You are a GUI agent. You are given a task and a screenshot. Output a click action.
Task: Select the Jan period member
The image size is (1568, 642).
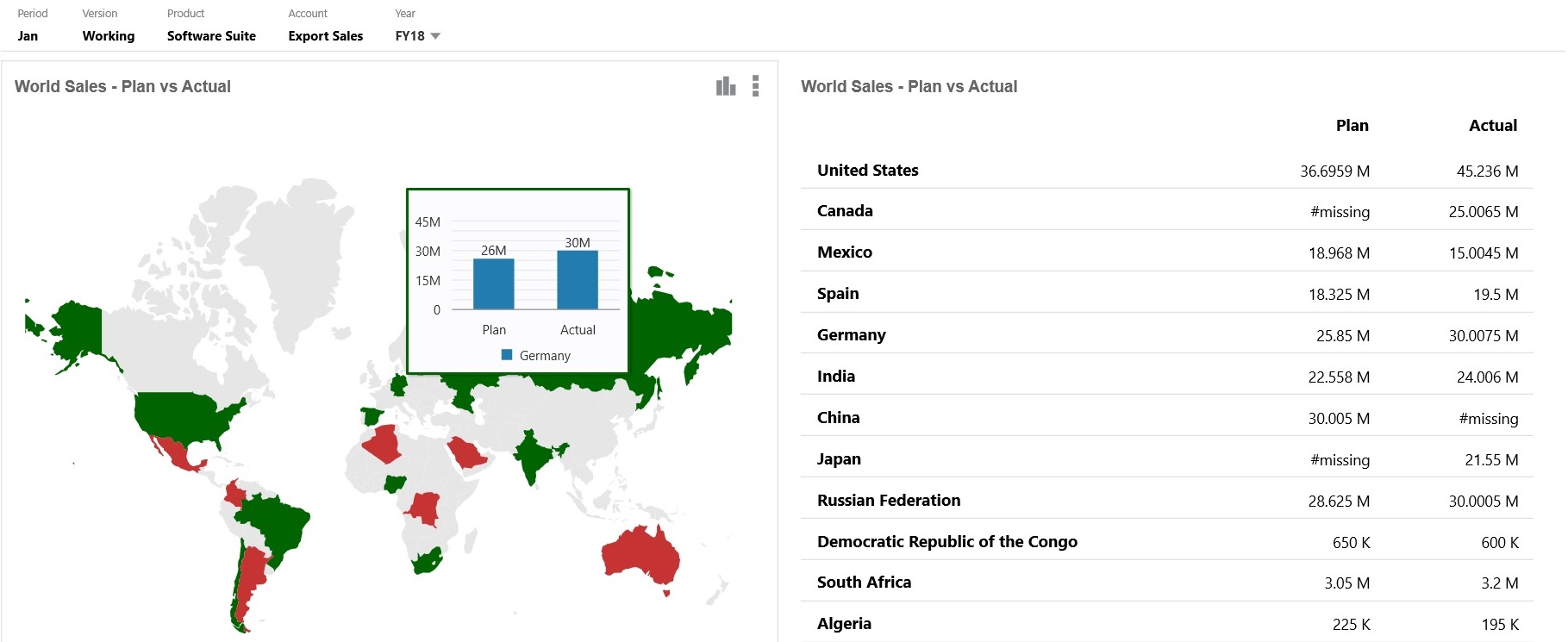click(28, 36)
